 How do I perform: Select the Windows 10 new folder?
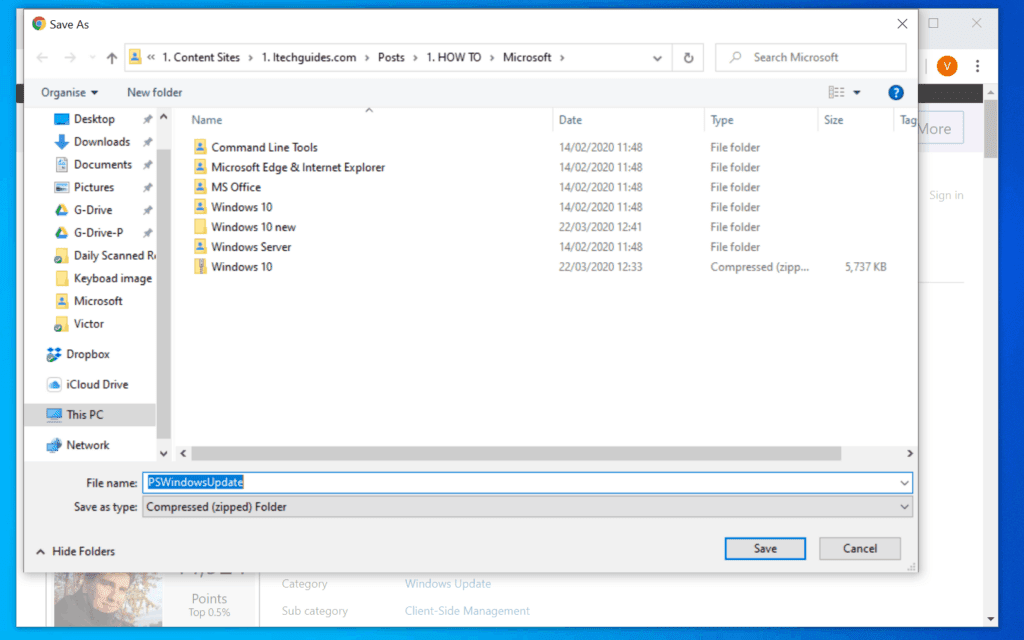point(253,227)
